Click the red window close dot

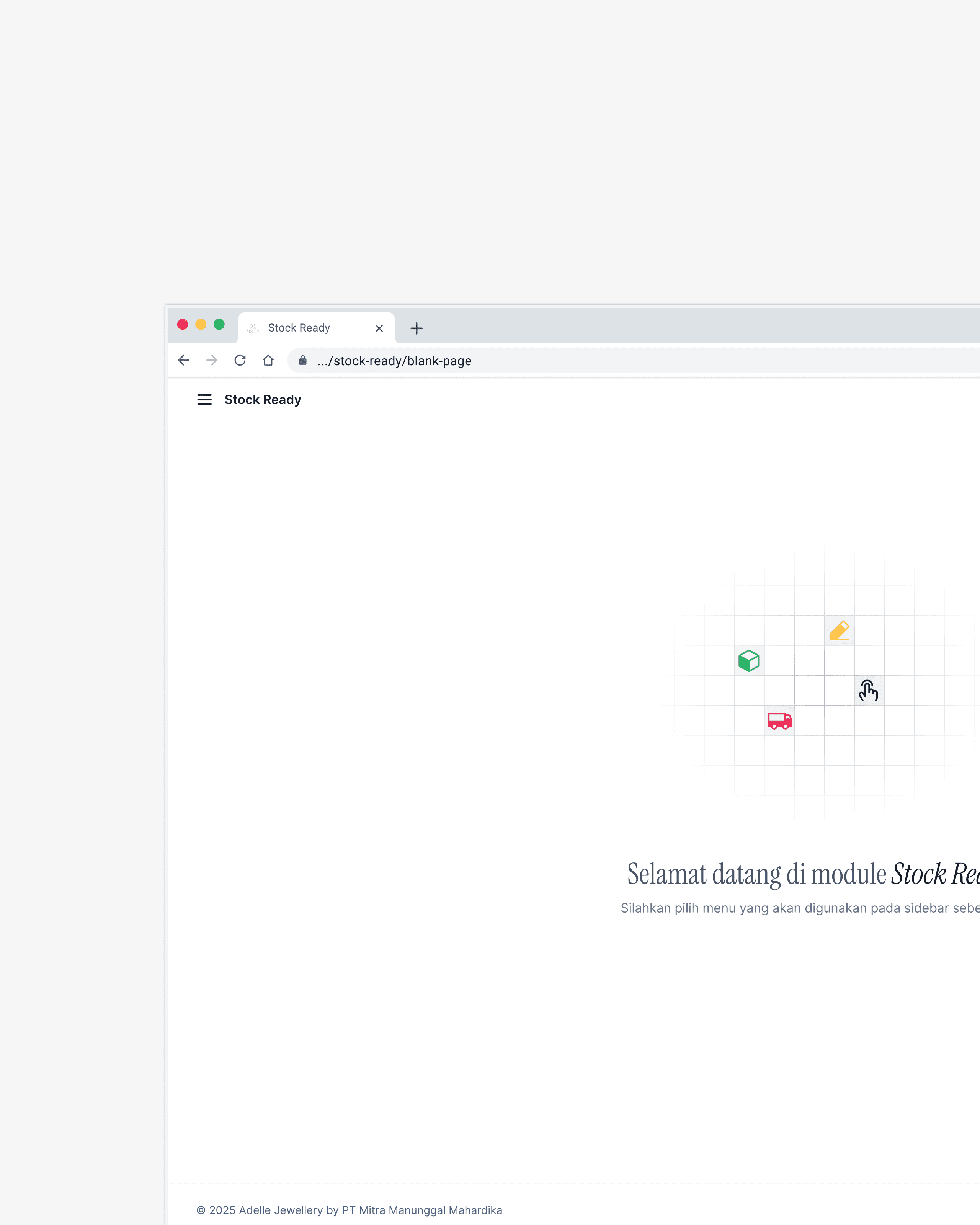(183, 324)
